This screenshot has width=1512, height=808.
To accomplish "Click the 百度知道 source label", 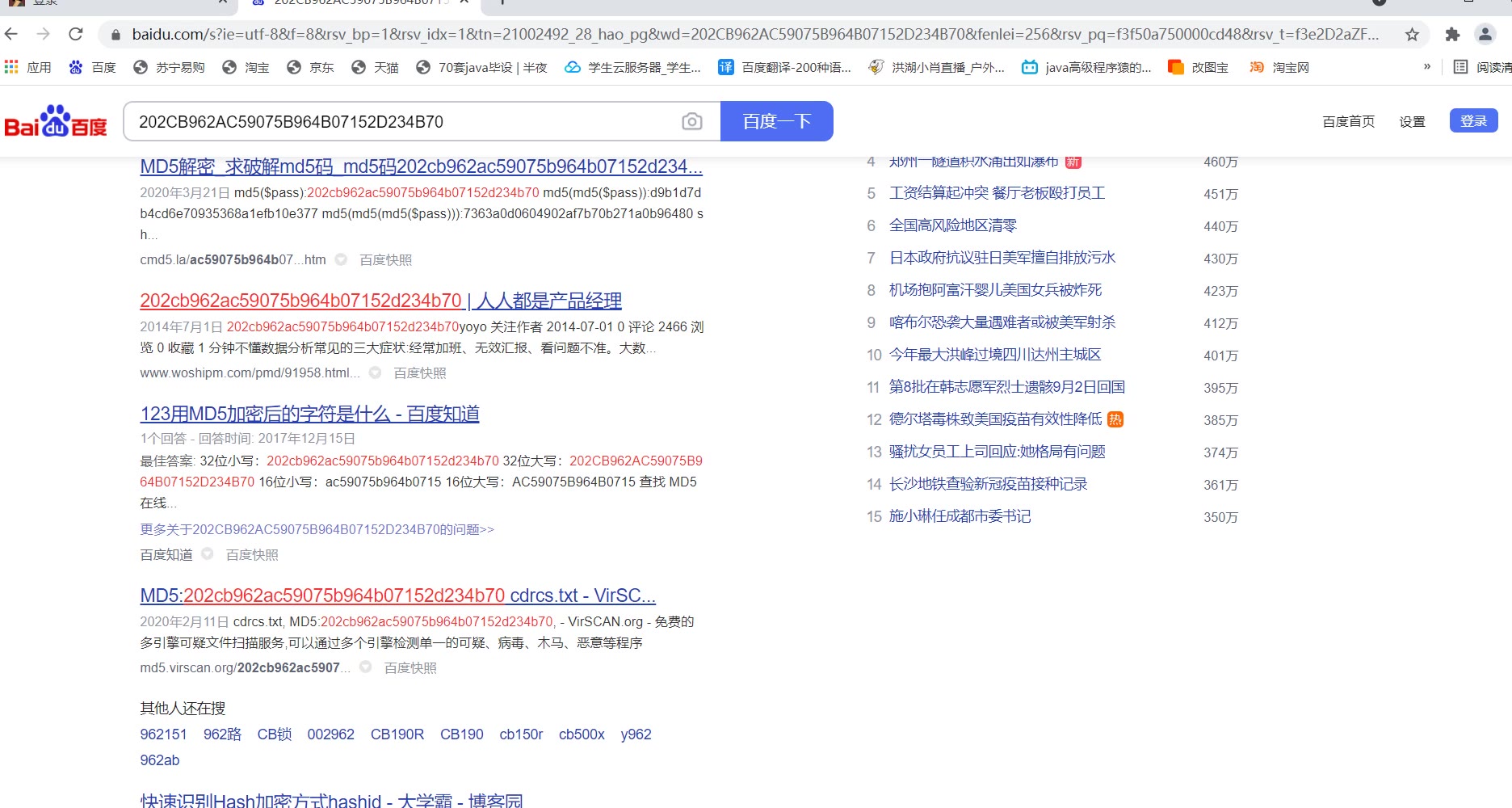I will [166, 554].
